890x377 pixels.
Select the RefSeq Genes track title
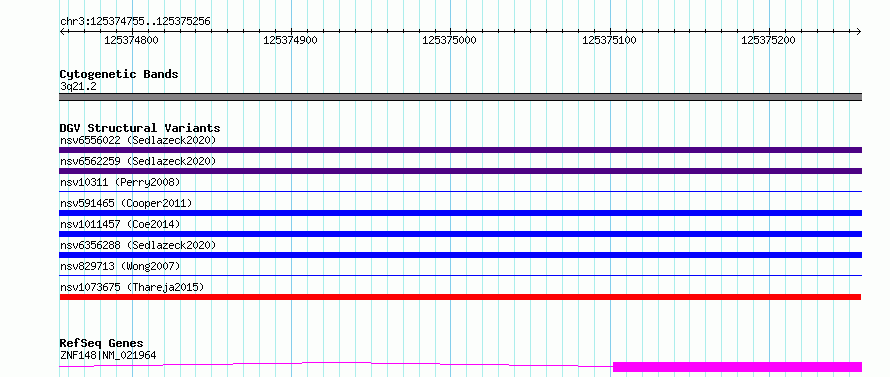102,343
